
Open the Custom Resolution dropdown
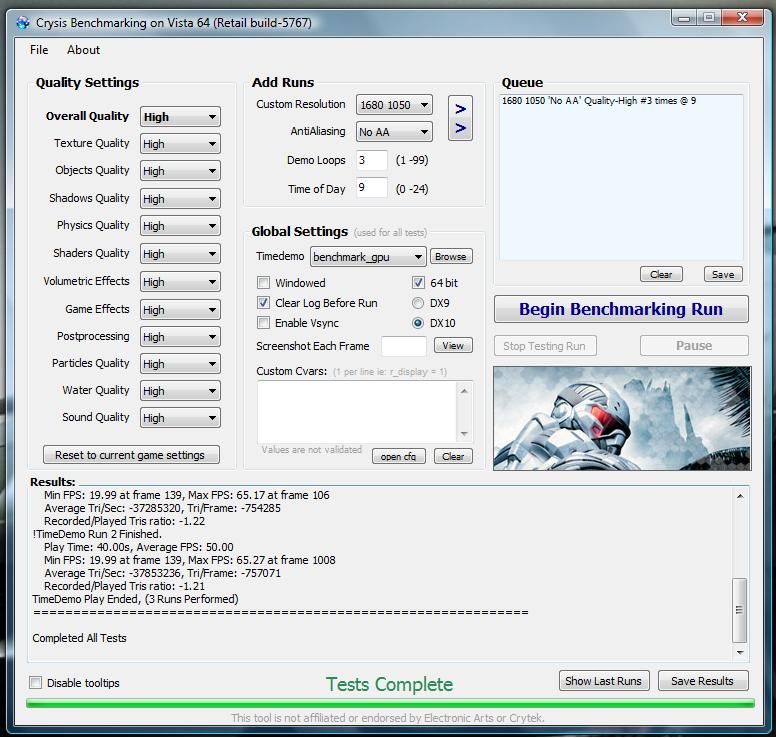[x=394, y=105]
